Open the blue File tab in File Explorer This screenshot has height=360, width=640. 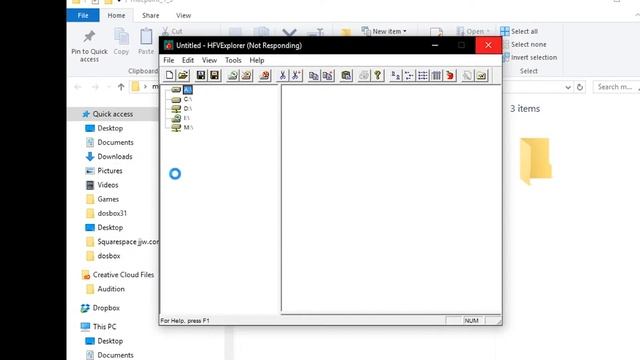[83, 16]
